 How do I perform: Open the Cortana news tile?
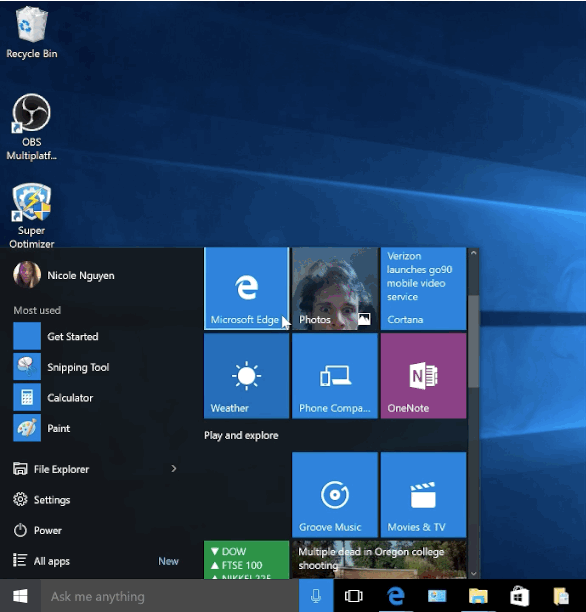pos(423,289)
